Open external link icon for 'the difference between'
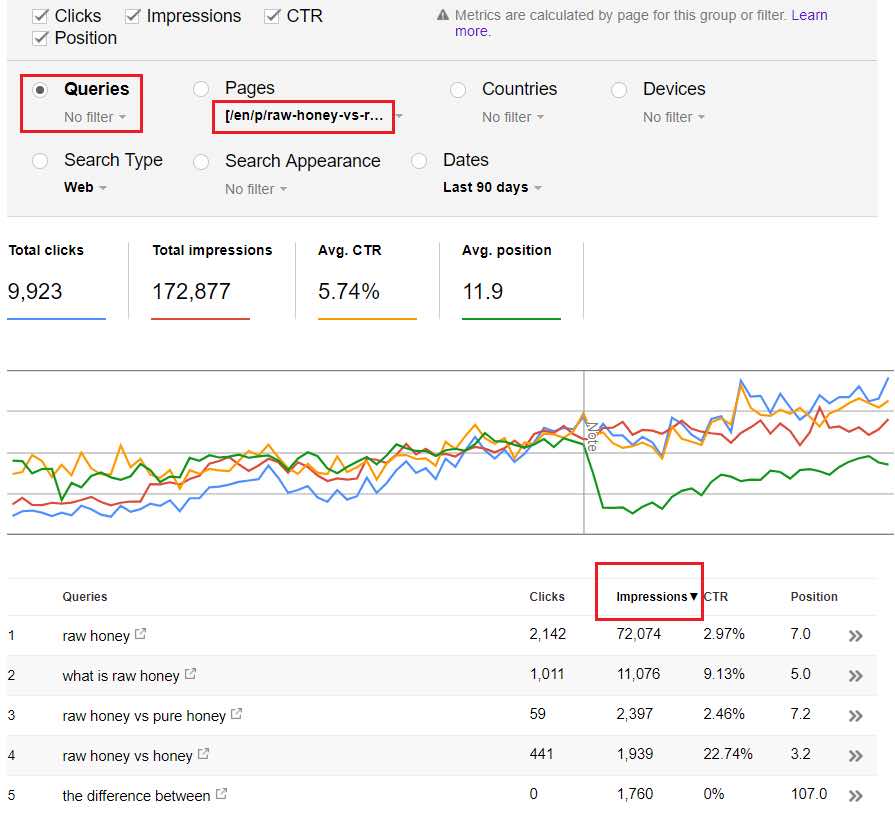The image size is (895, 815). coord(222,795)
